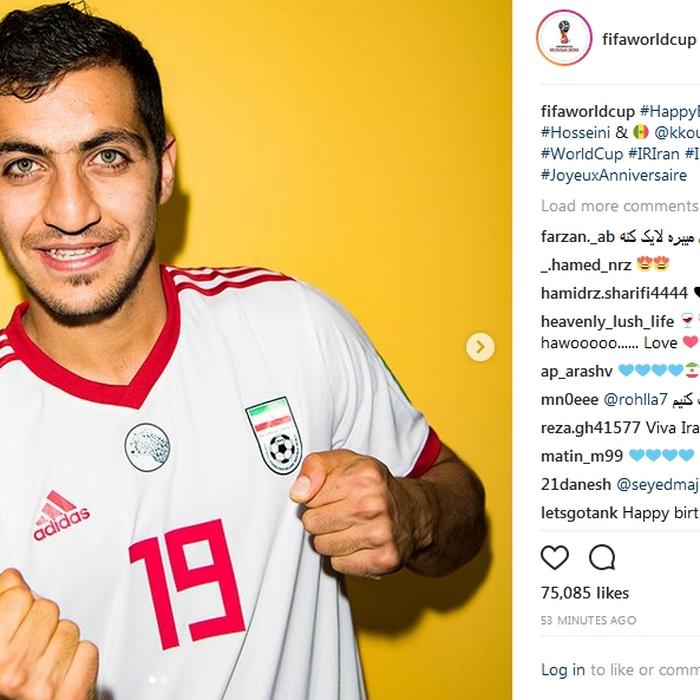Select the second carousel dot indicator
Screen dimensions: 700x700
(x=164, y=679)
